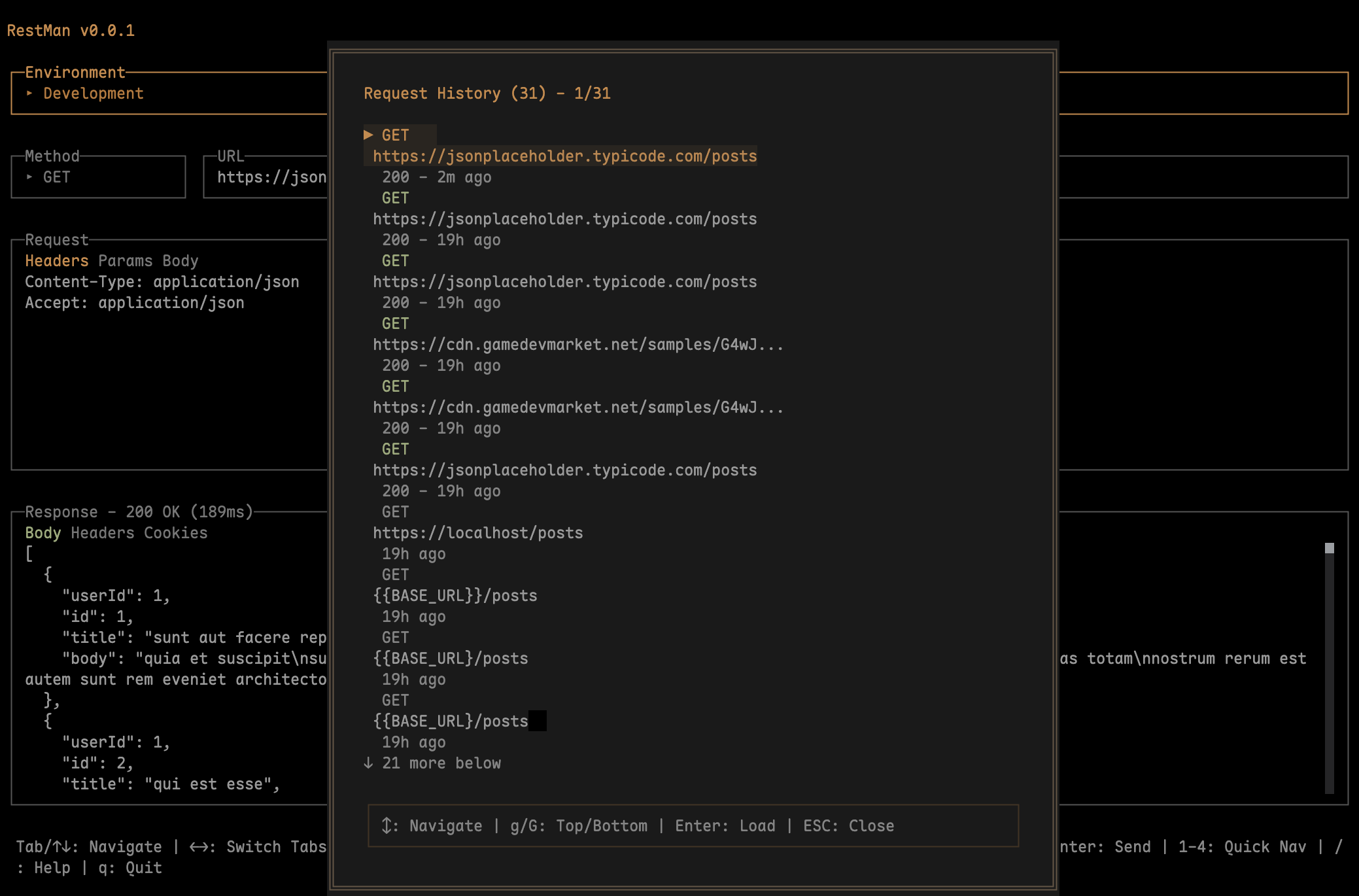This screenshot has height=896, width=1359.
Task: Open the Body tab in Request panel
Action: [x=180, y=261]
